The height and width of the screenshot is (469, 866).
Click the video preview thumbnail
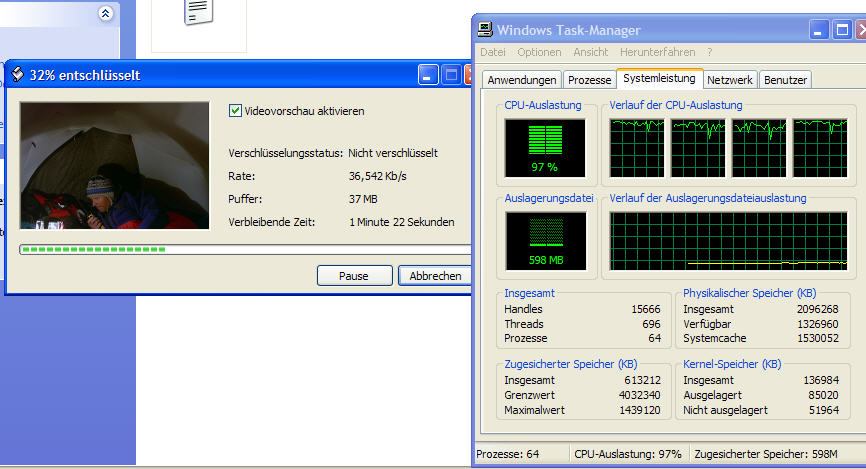[x=115, y=165]
